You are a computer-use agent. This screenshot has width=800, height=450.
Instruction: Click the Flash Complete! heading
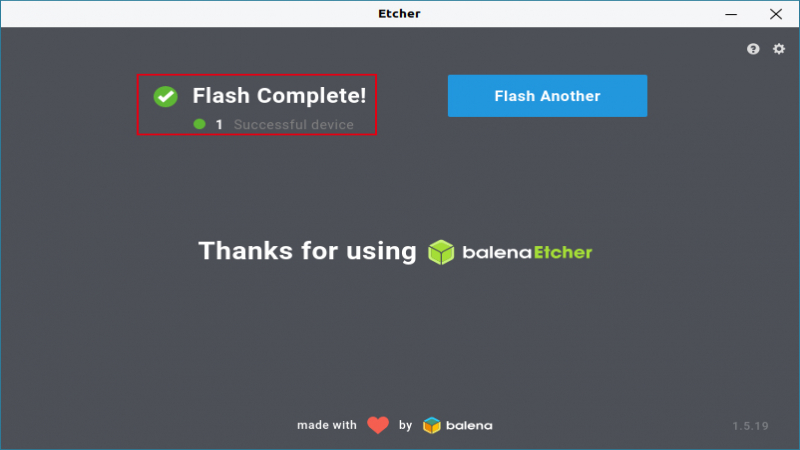tap(279, 95)
